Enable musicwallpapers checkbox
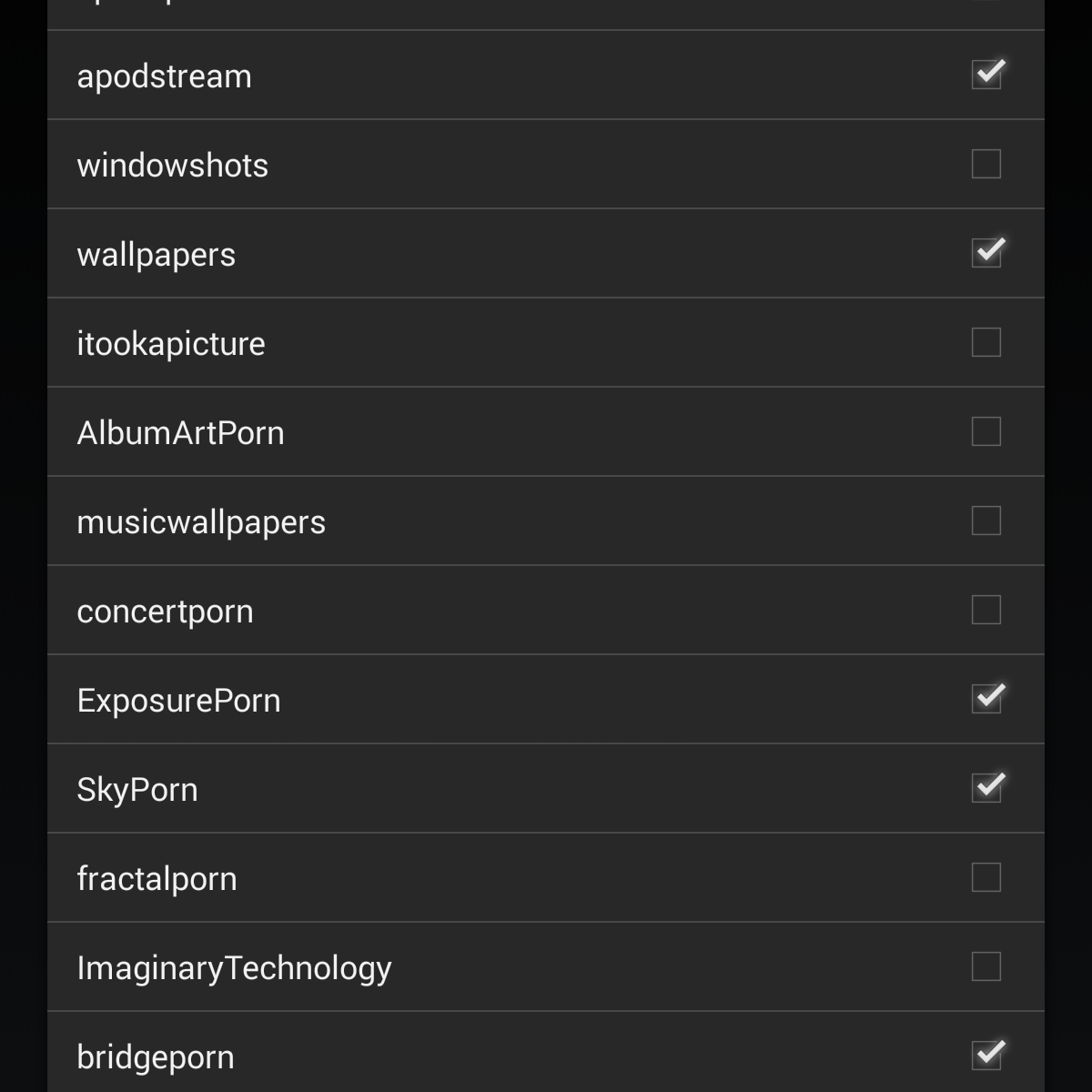 click(986, 521)
